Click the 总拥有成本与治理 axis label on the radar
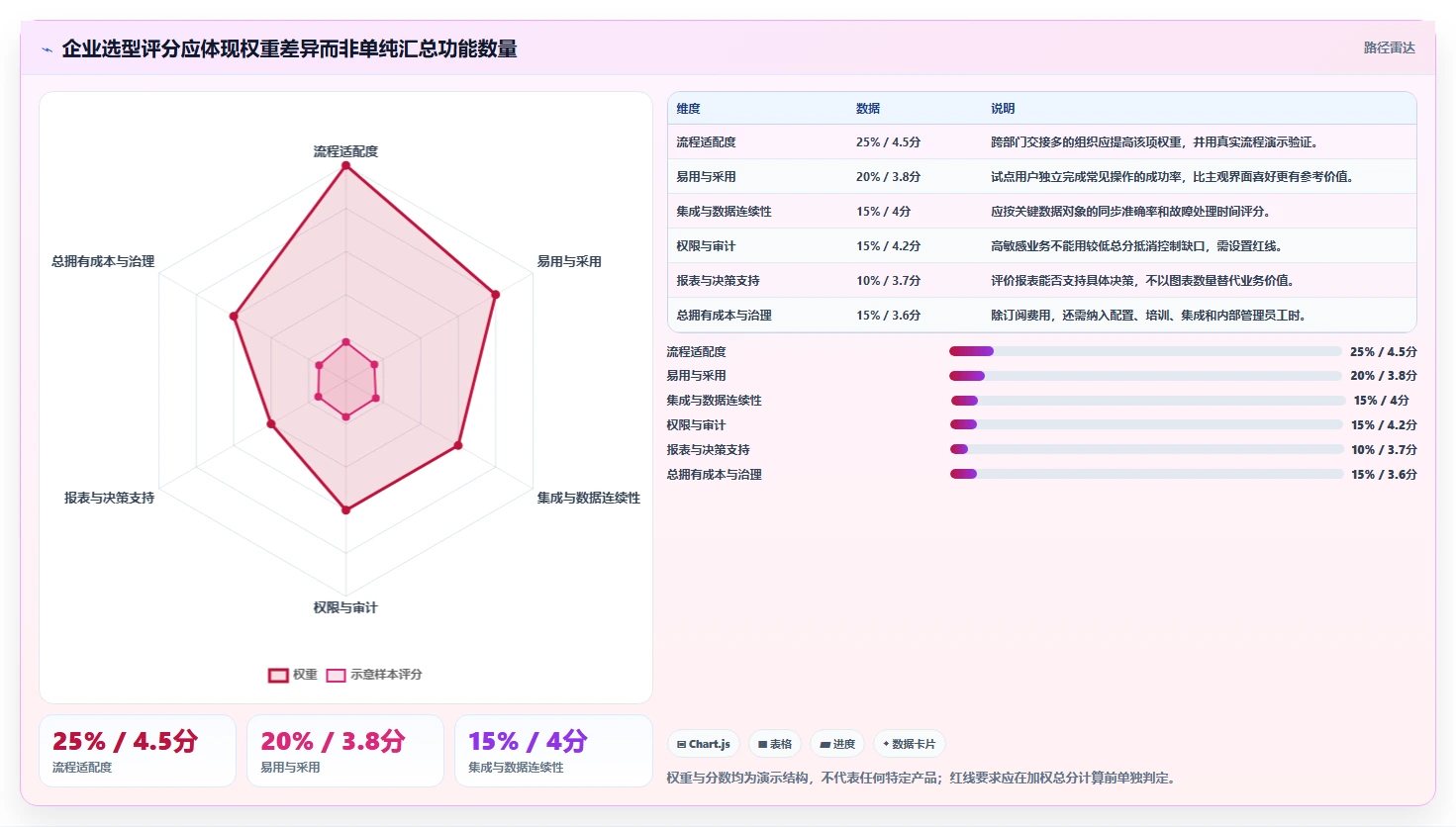This screenshot has width=1456, height=827. 103,261
